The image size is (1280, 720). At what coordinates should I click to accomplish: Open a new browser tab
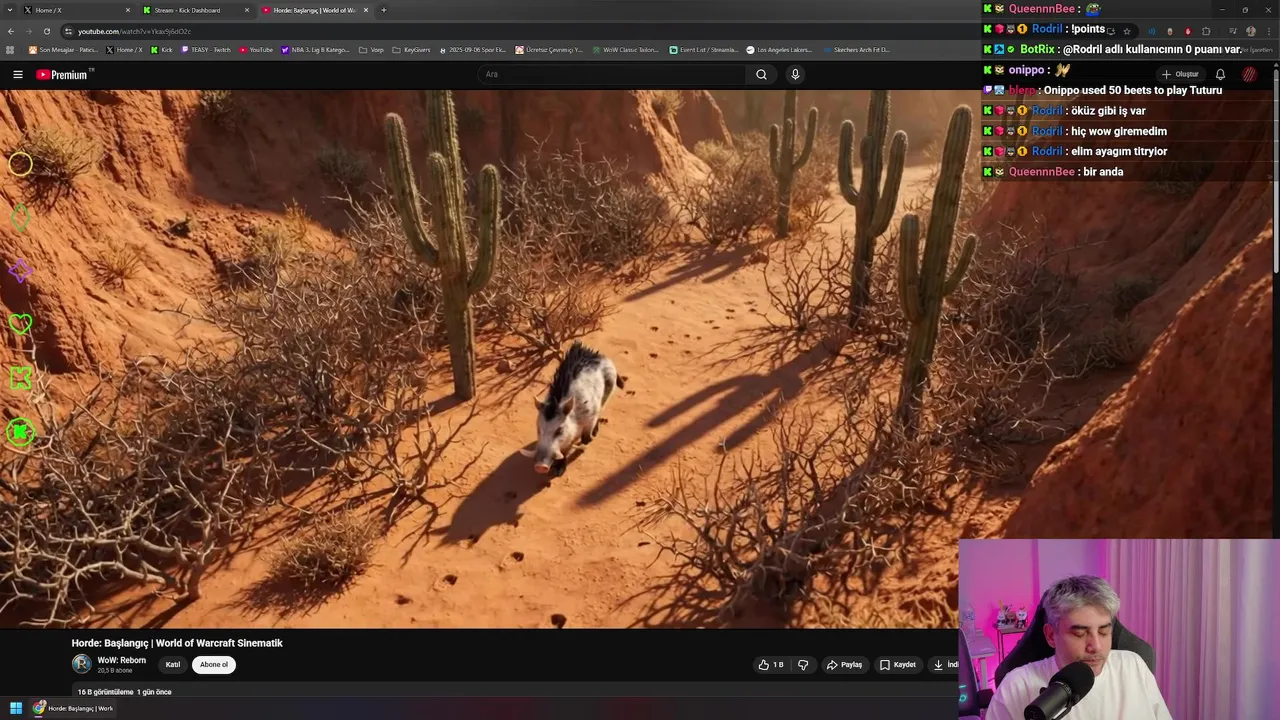click(384, 10)
